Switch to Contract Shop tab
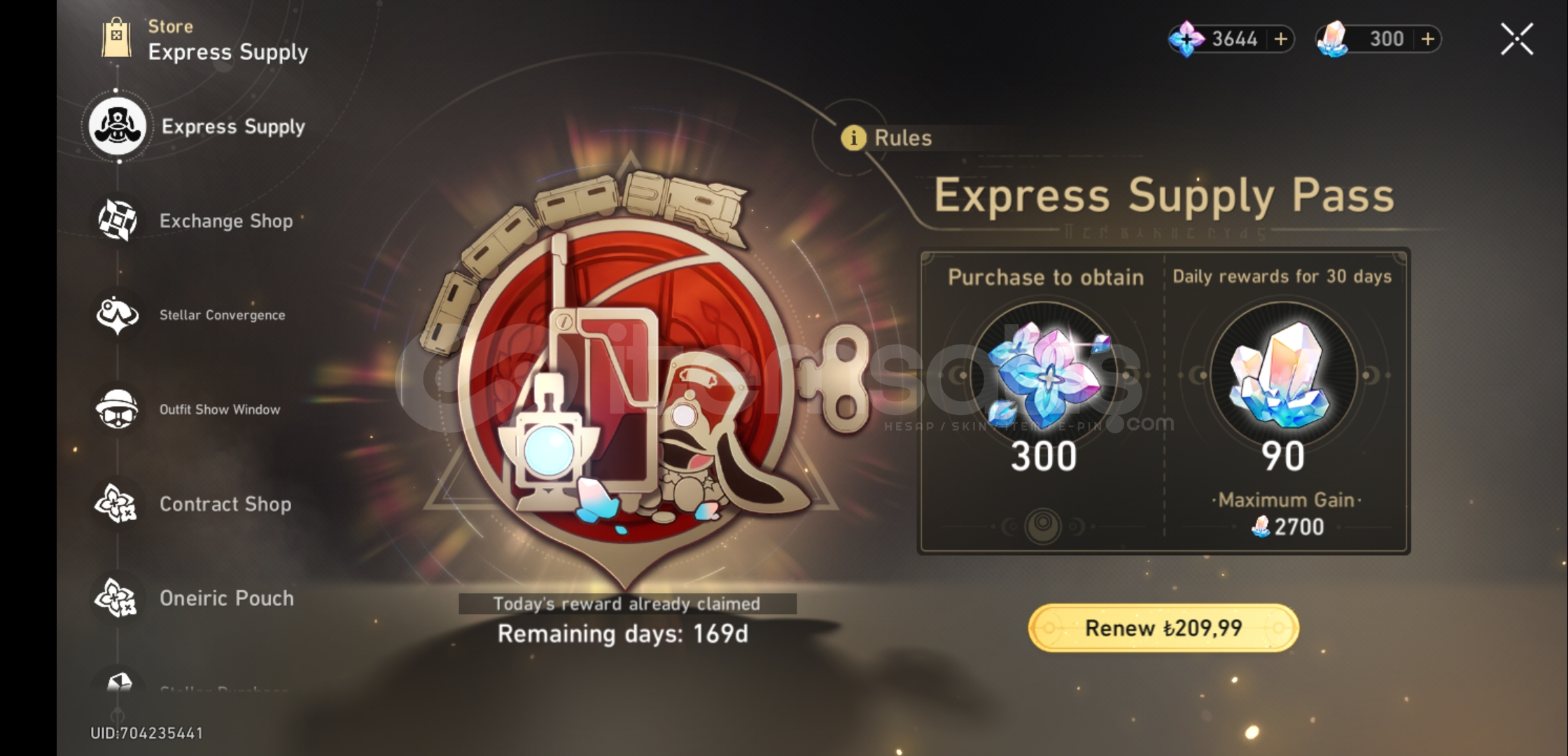Screen dimensions: 1568x756 click(225, 504)
